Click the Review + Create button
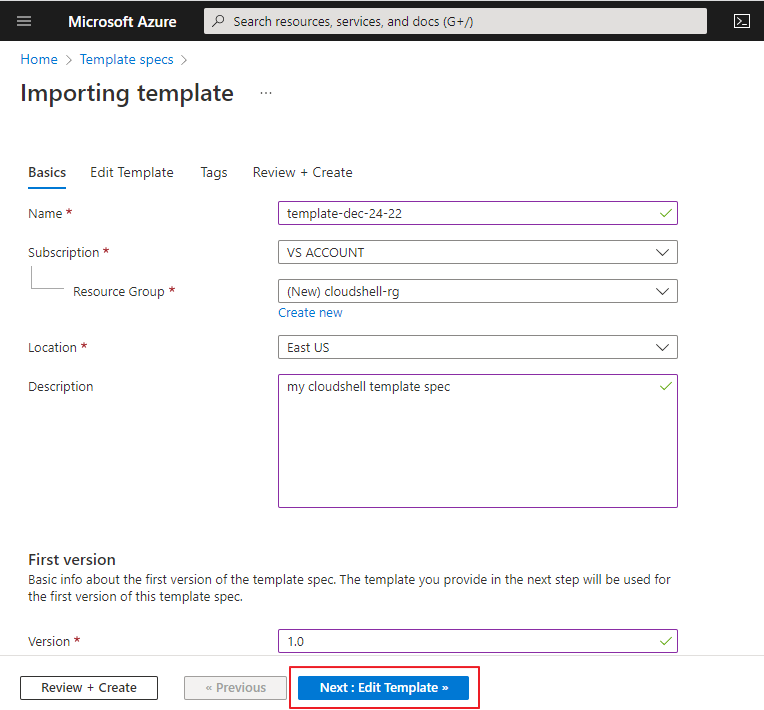The width and height of the screenshot is (764, 710). tap(89, 688)
